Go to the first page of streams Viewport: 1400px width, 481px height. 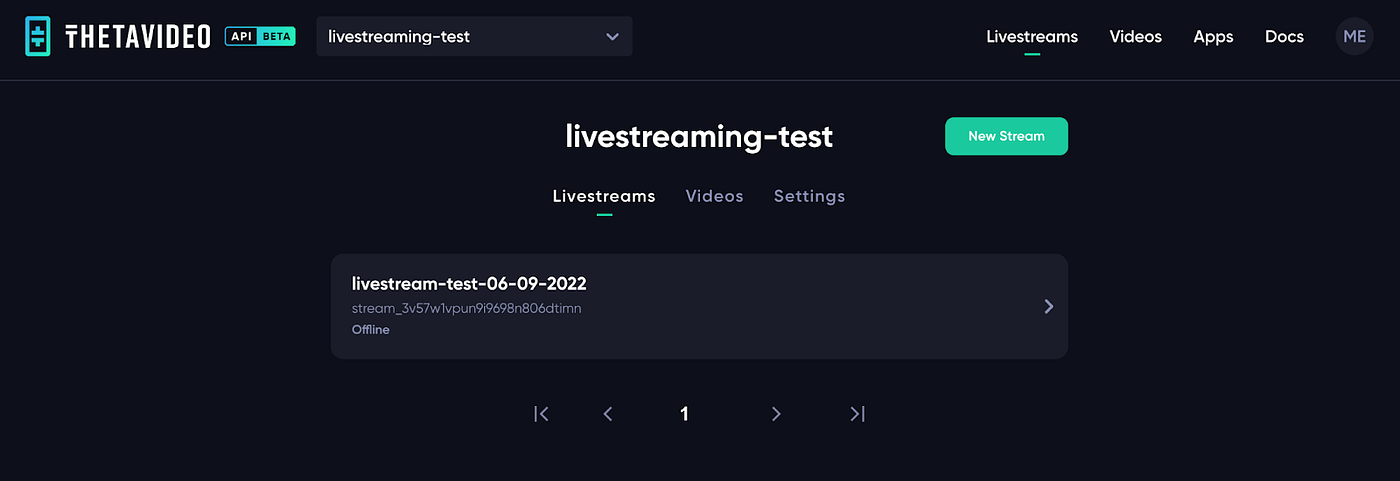point(541,414)
